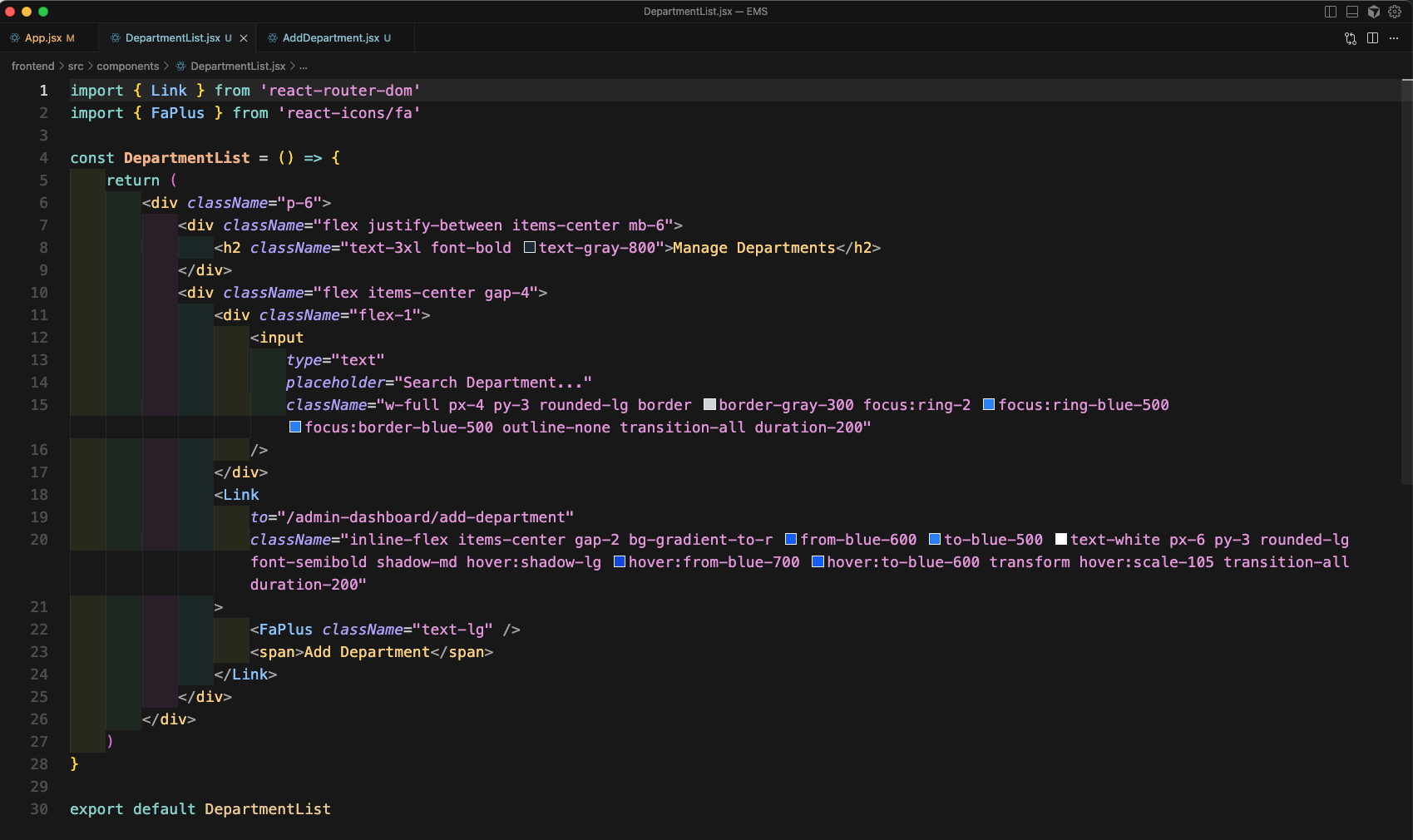Image resolution: width=1413 pixels, height=840 pixels.
Task: Click the return keyword on line 5
Action: (133, 180)
